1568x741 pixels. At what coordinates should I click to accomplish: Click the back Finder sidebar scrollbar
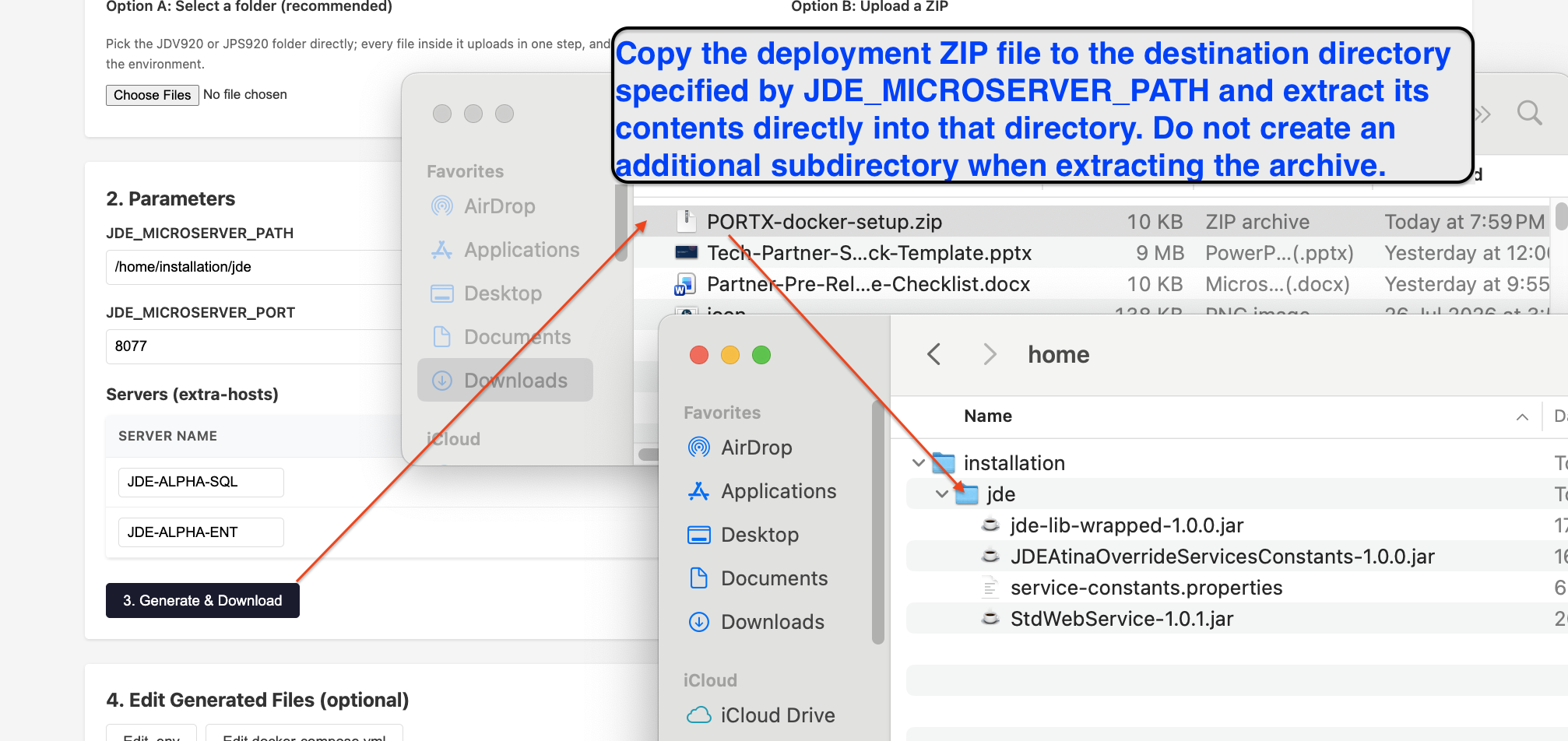click(x=621, y=222)
